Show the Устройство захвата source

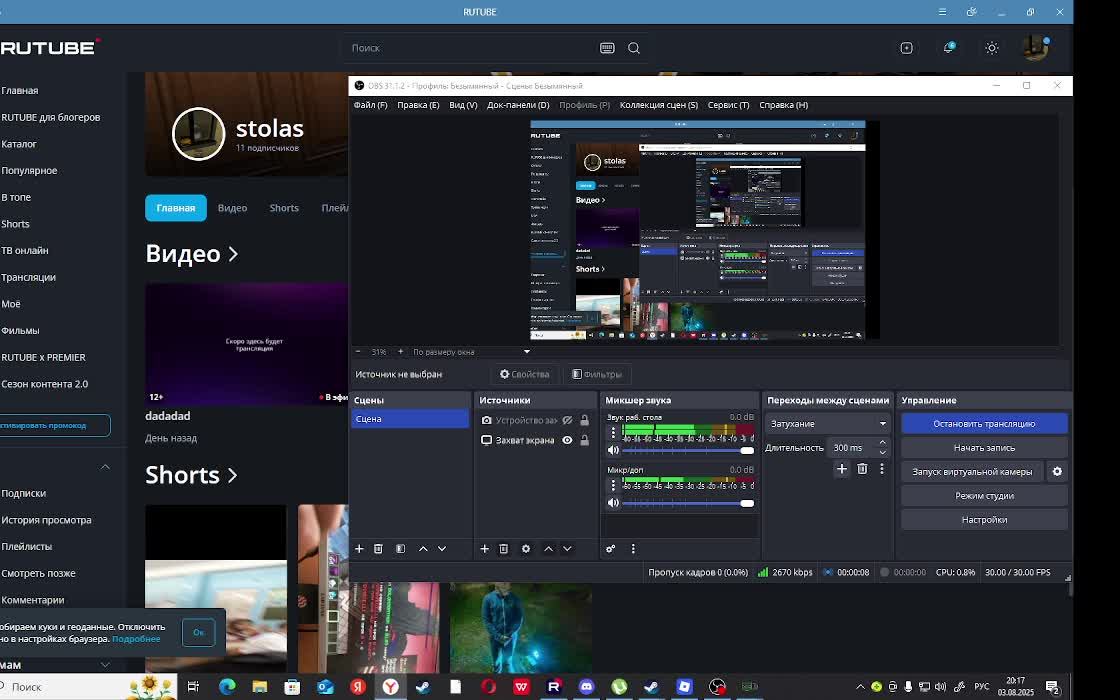pyautogui.click(x=567, y=420)
